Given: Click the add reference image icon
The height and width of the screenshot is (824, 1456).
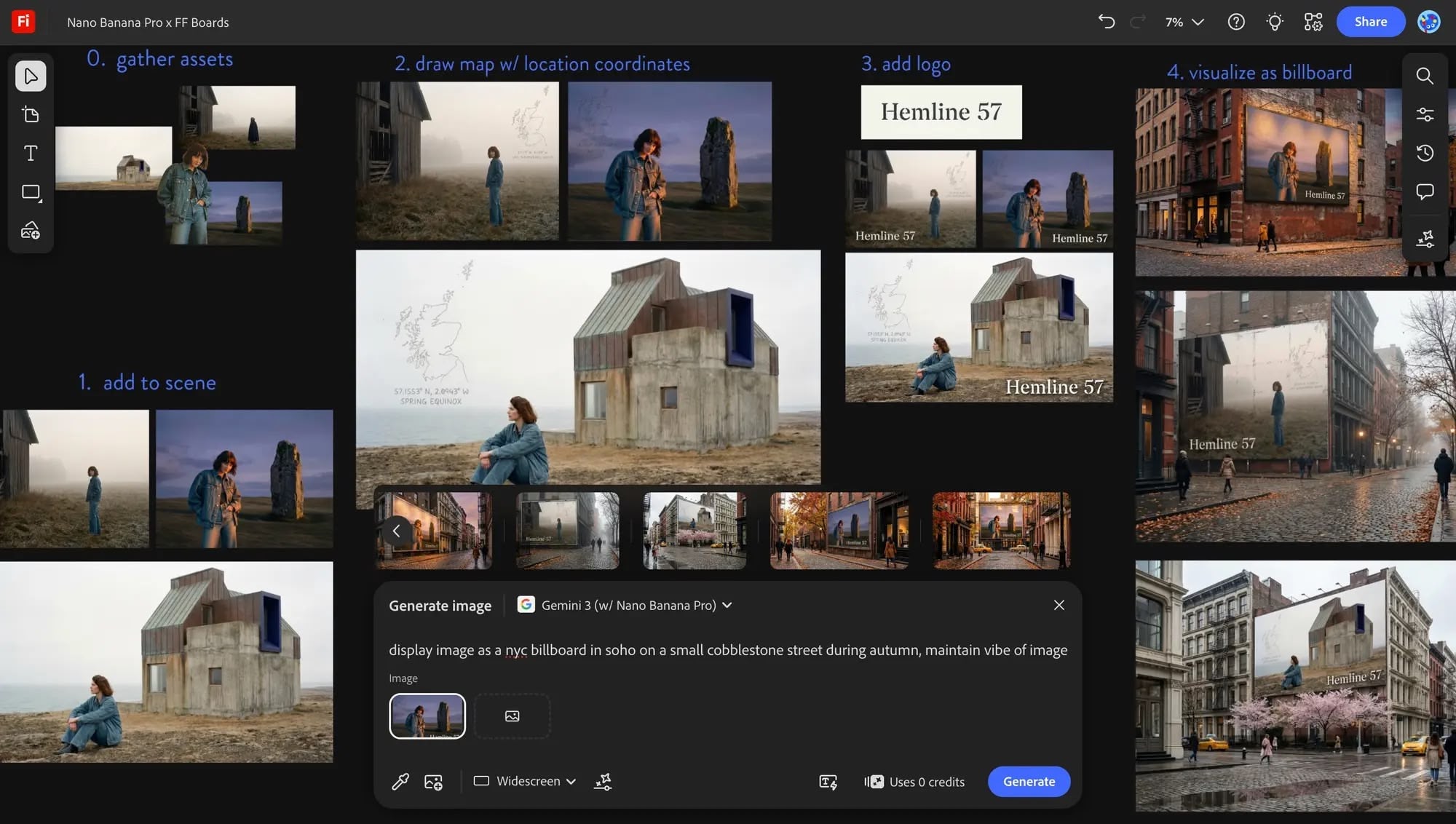Looking at the screenshot, I should click(x=432, y=781).
